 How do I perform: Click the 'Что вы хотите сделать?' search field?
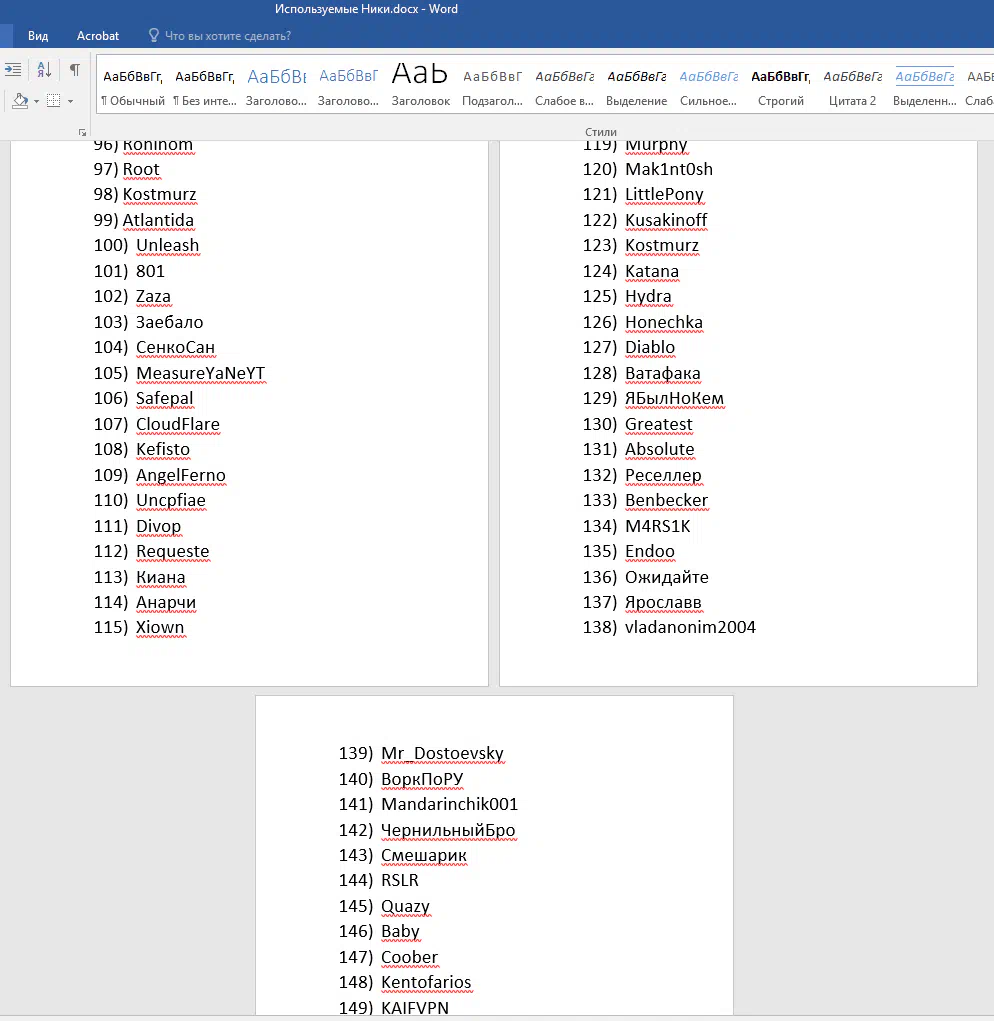point(228,36)
